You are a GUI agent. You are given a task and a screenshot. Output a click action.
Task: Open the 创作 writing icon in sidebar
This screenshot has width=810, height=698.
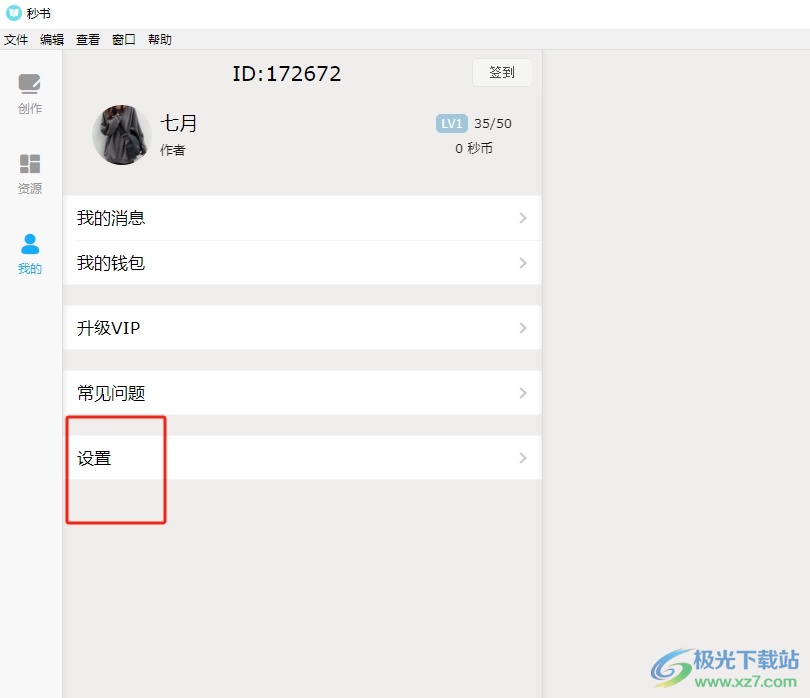tap(29, 84)
